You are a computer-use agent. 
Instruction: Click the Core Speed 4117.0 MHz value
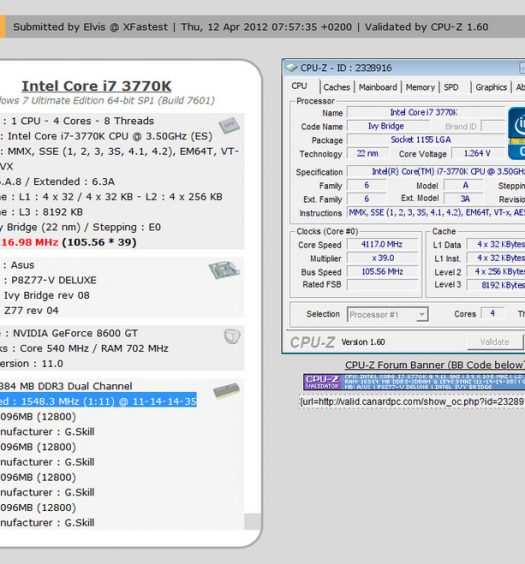(x=382, y=244)
